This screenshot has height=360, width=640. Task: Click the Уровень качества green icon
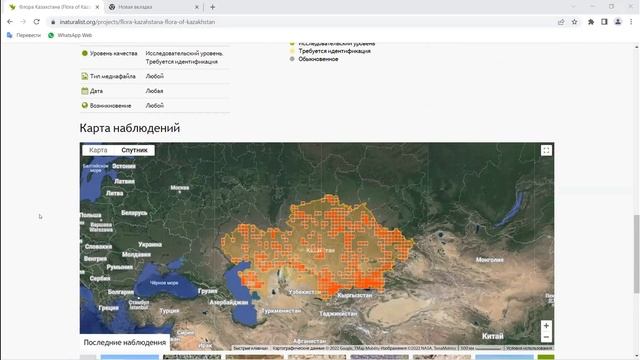tap(84, 53)
